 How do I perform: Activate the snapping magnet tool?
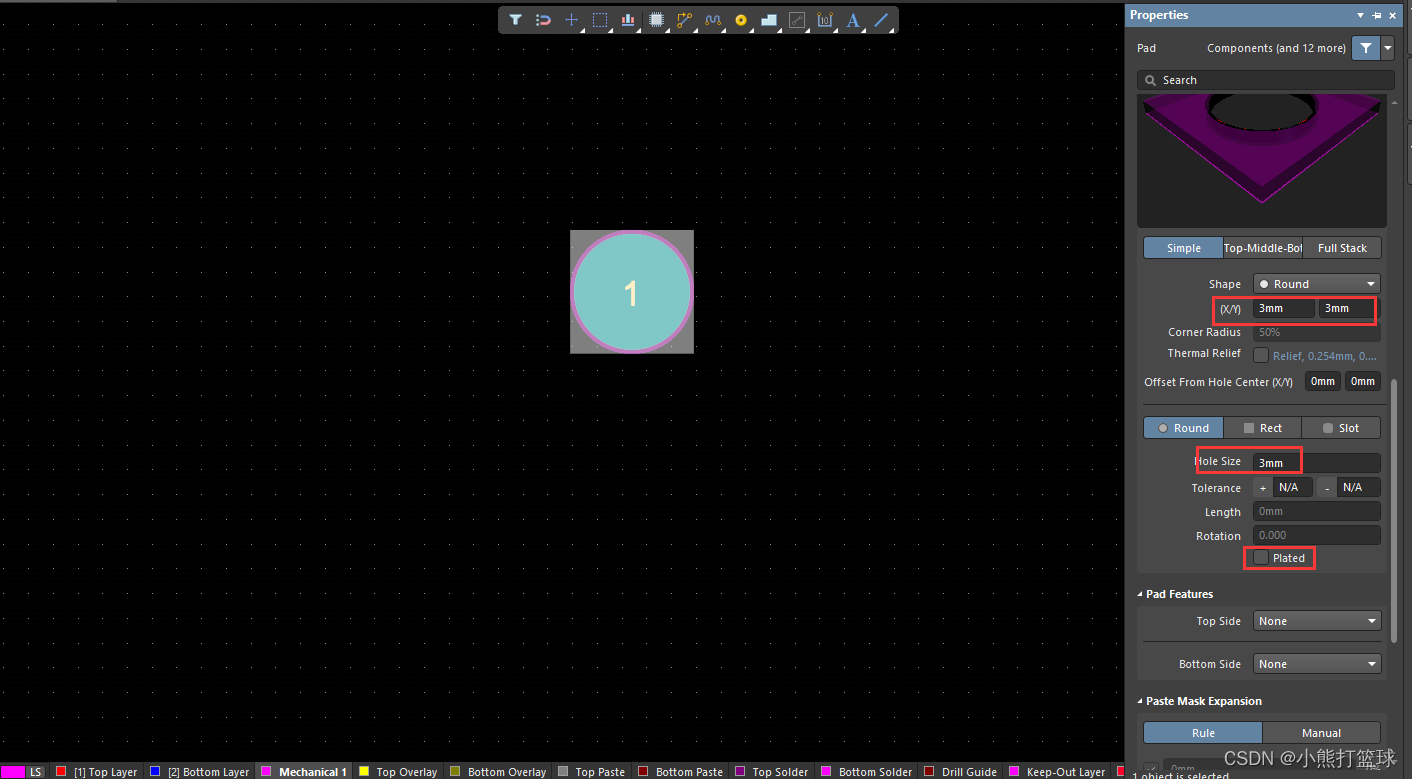click(543, 20)
